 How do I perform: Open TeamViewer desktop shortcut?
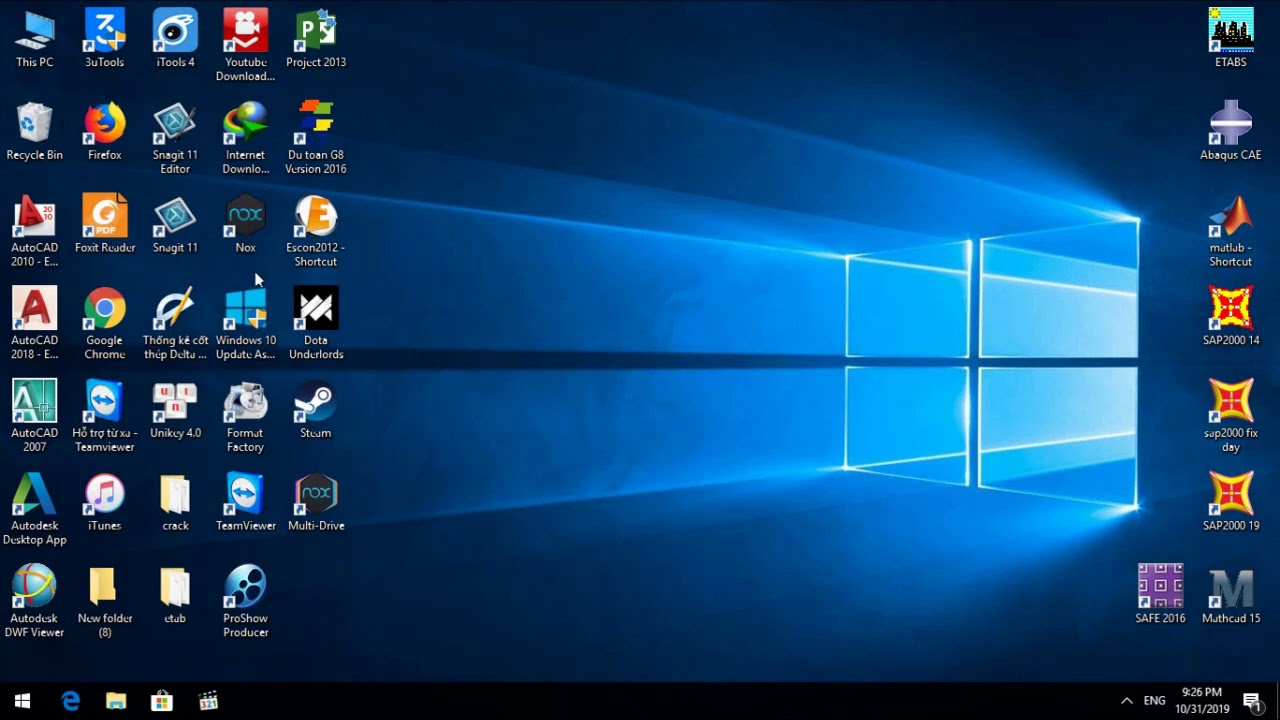(x=245, y=503)
